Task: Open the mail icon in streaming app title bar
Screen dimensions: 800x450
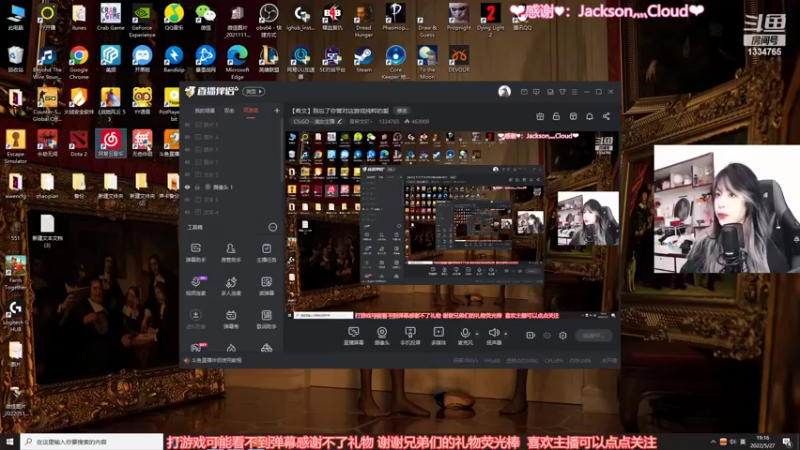Action: coord(524,92)
